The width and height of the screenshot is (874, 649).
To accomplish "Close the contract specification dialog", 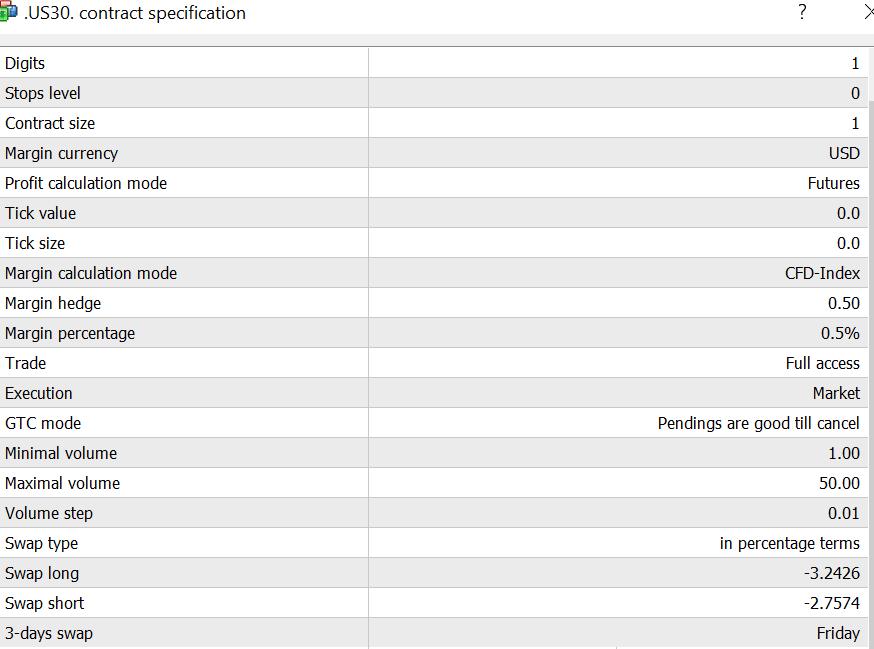I will click(868, 12).
